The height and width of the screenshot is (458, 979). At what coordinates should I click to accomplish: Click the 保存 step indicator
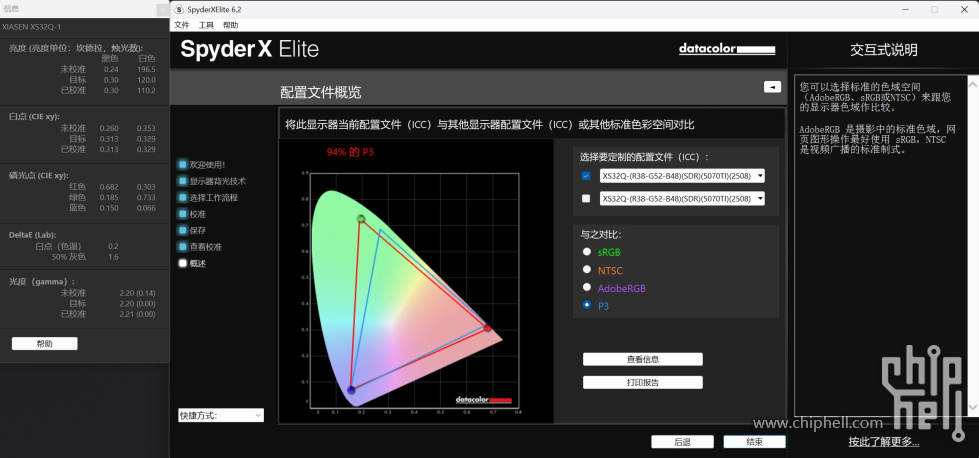[182, 230]
